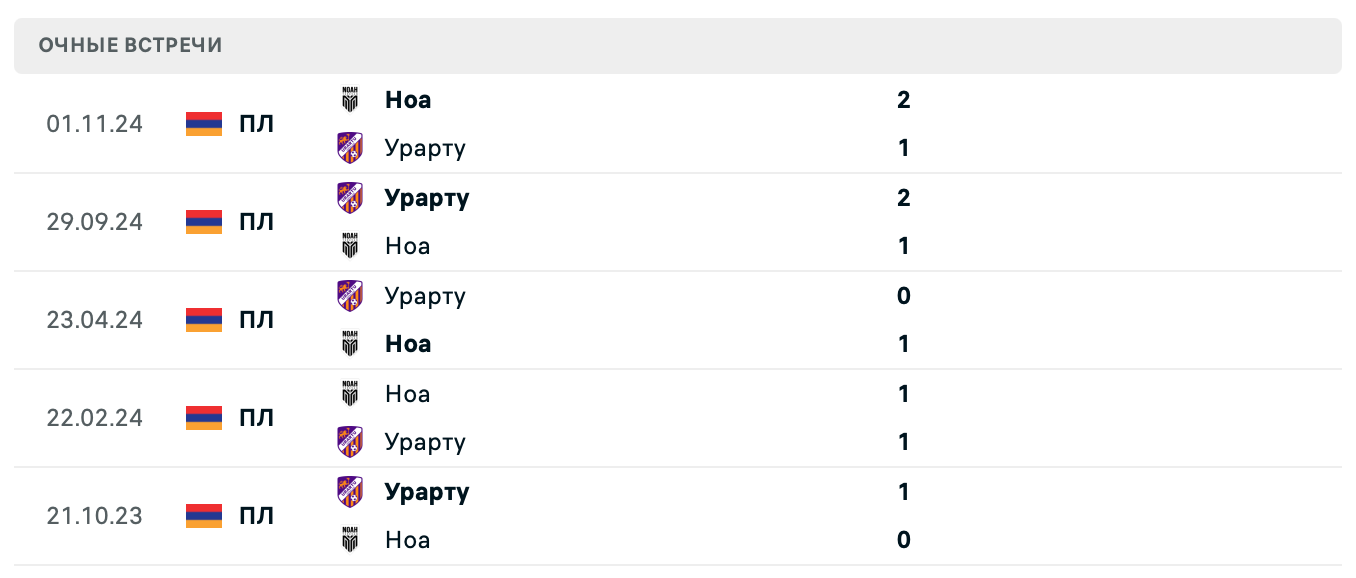Screen dimensions: 1356x578
Task: Click the ПЛ league label for 29.09.24
Action: point(256,222)
